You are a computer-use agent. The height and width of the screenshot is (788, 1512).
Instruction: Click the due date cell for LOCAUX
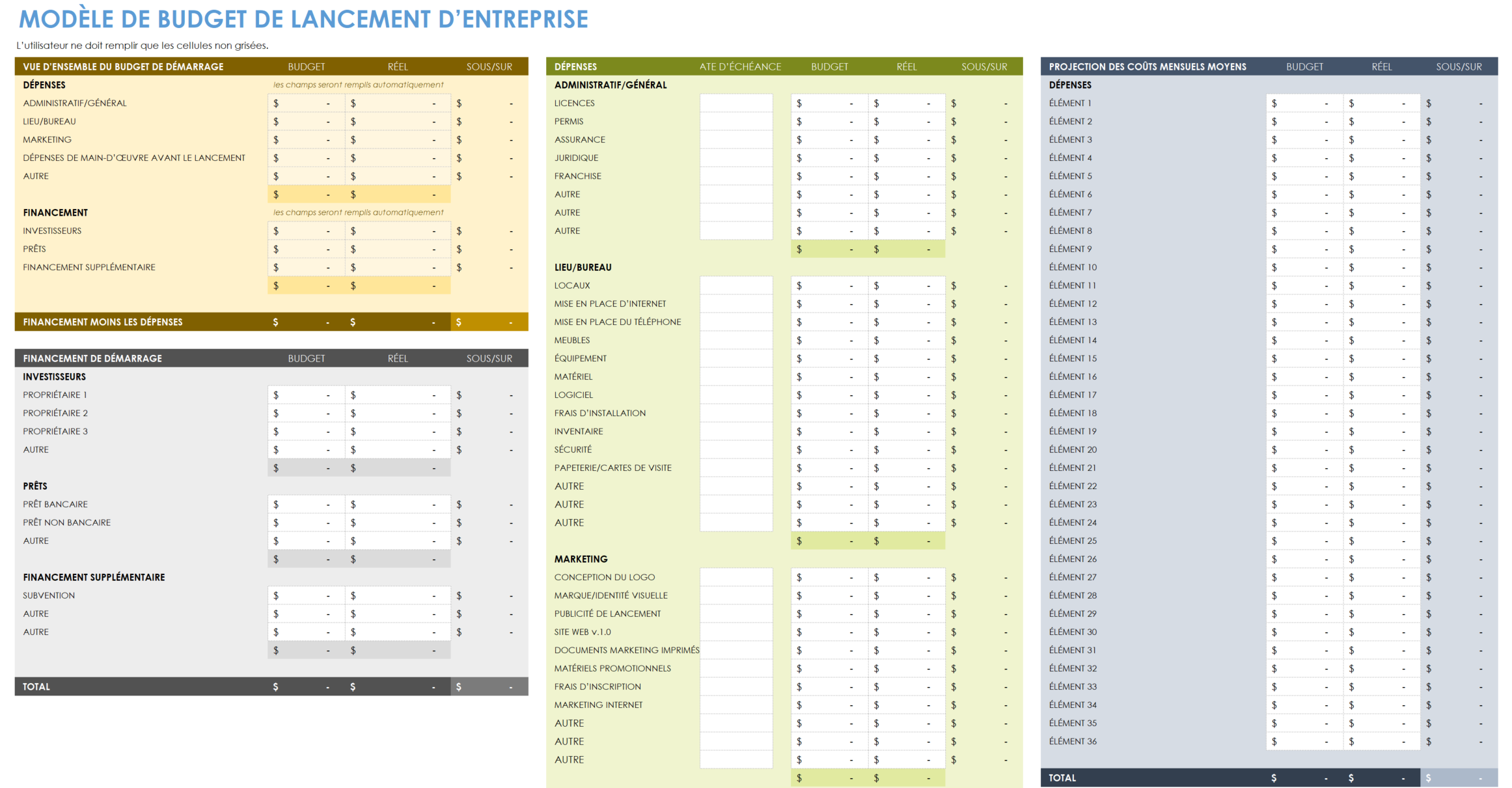click(x=736, y=285)
